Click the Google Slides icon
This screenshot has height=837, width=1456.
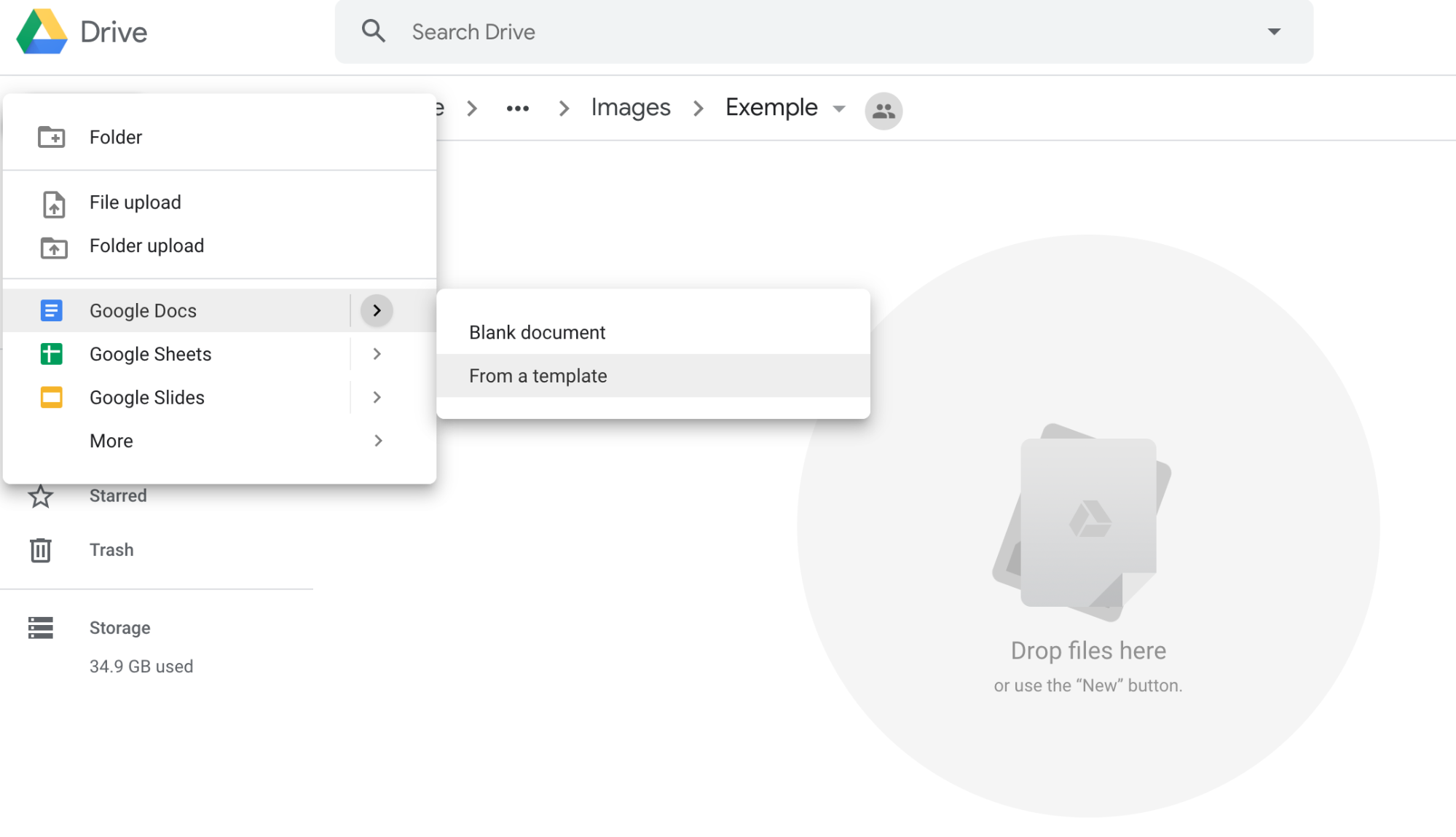(52, 397)
